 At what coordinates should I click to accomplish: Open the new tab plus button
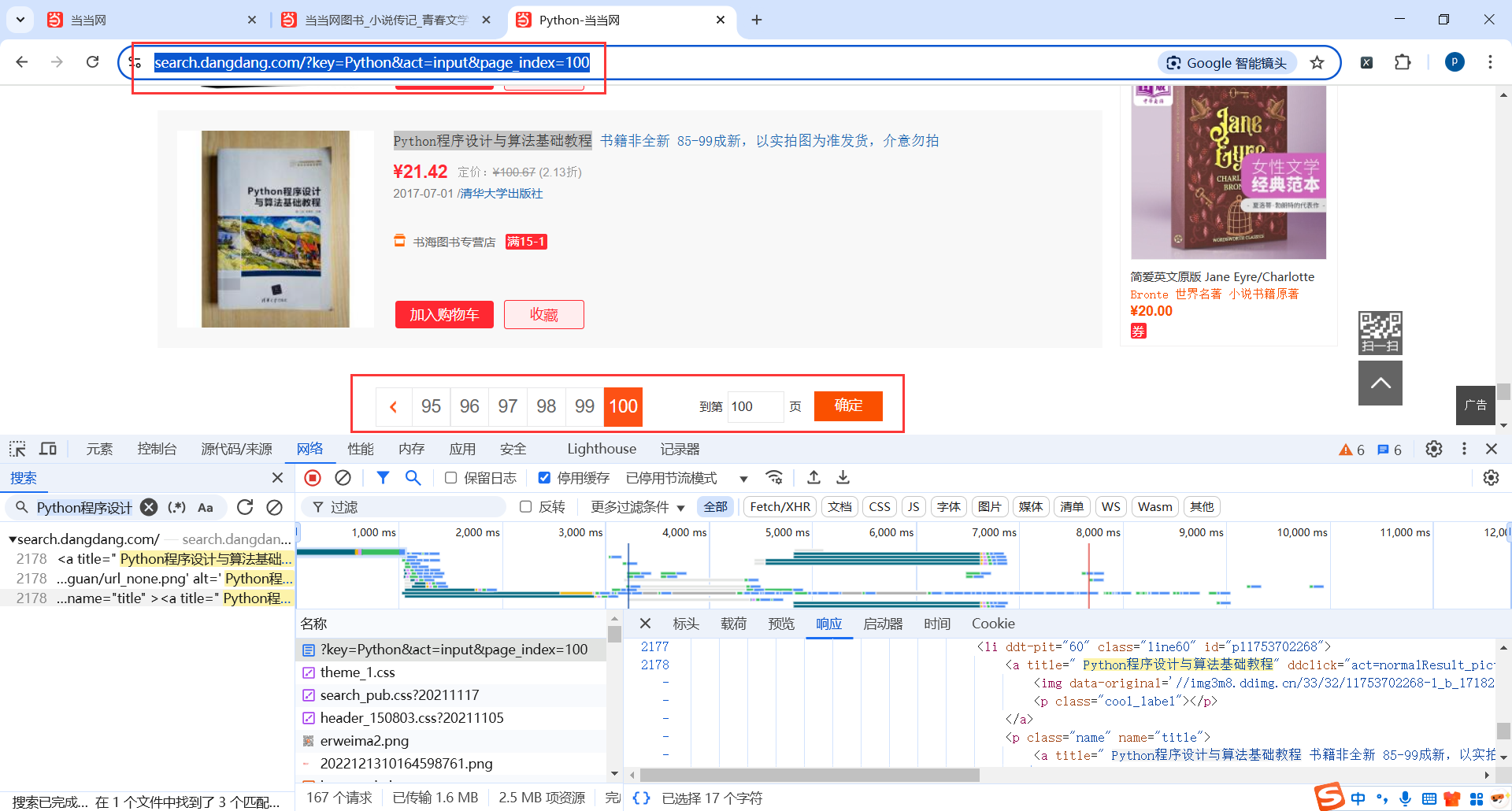(x=757, y=20)
